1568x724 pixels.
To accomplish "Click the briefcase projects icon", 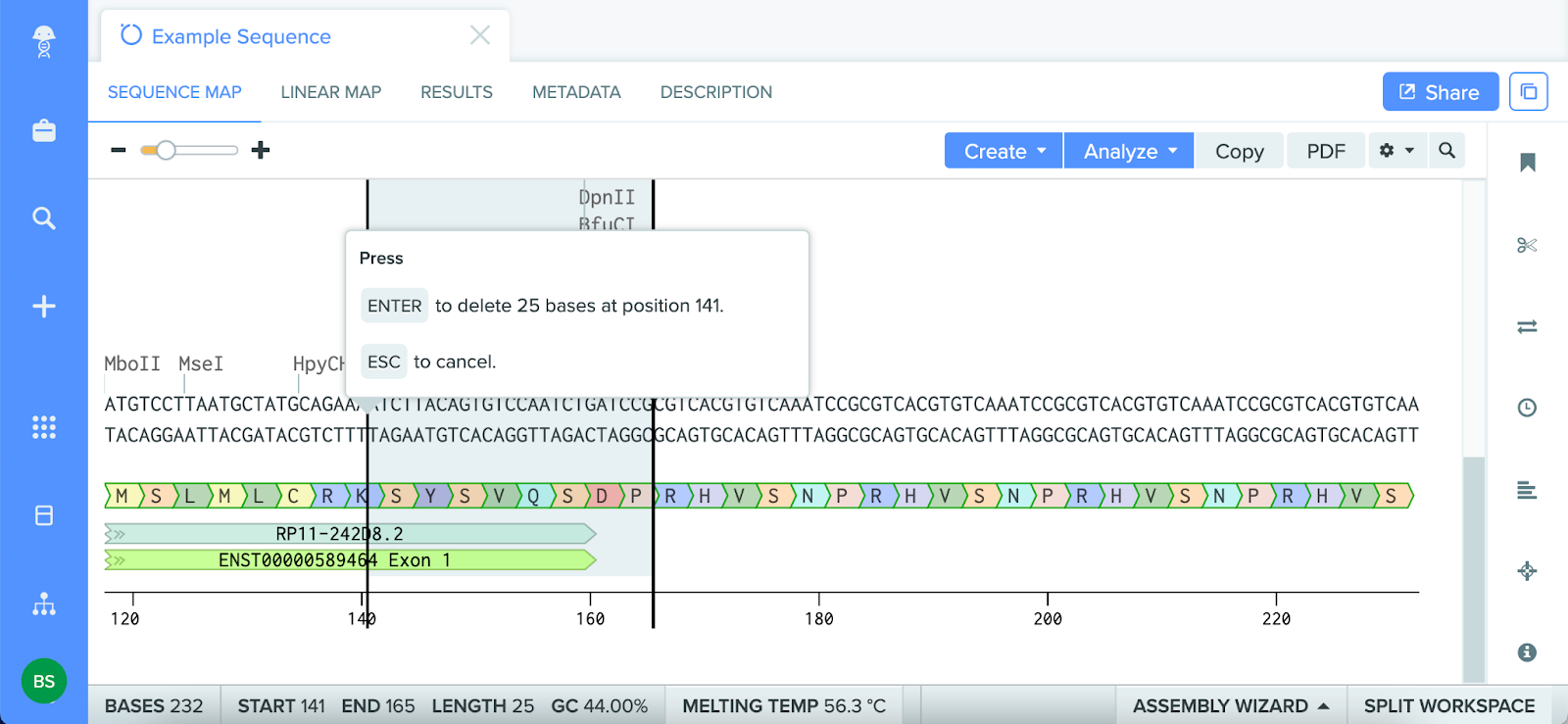I will 44,131.
